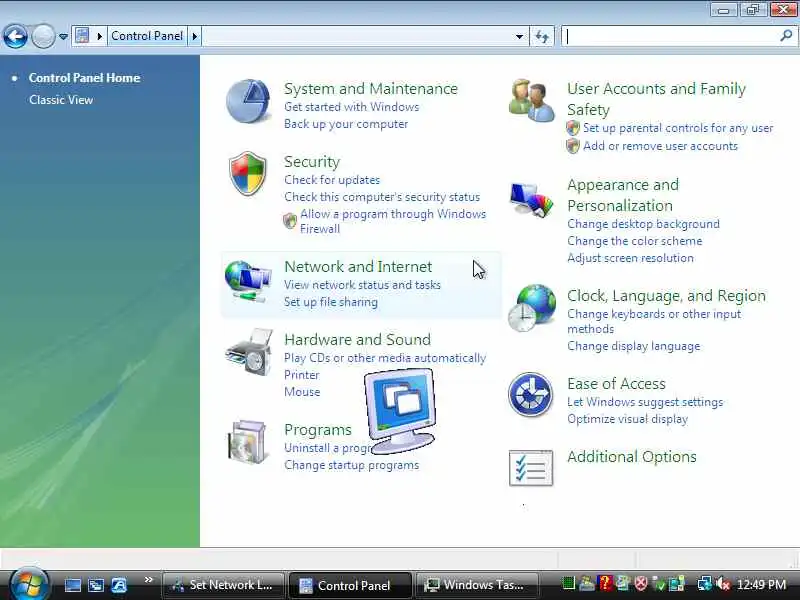Click Change display language

(634, 346)
